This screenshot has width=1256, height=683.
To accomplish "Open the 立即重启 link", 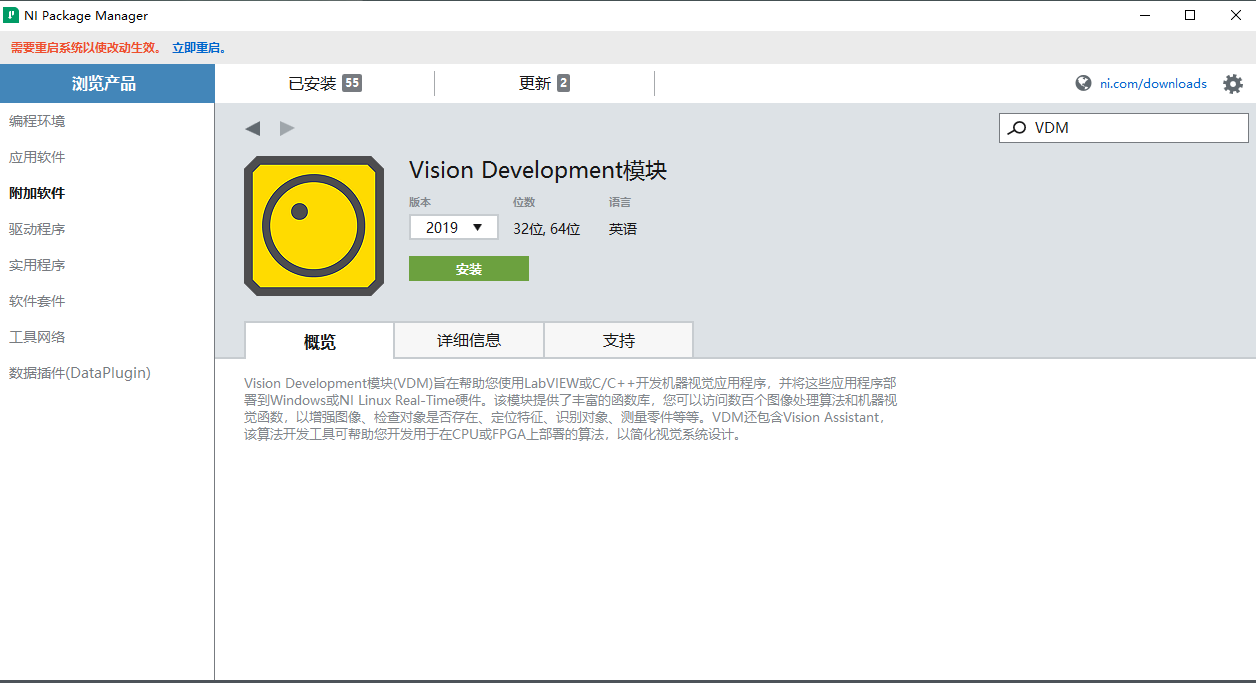I will tap(200, 48).
